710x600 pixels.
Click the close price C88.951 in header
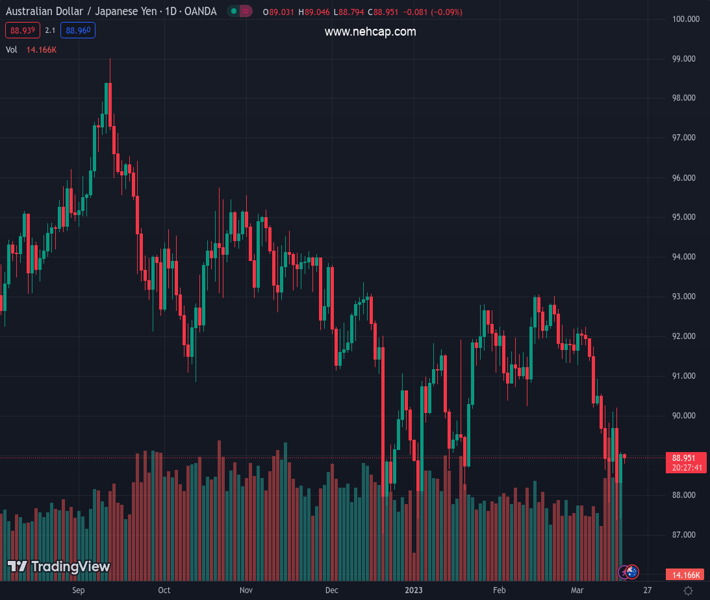pyautogui.click(x=383, y=12)
